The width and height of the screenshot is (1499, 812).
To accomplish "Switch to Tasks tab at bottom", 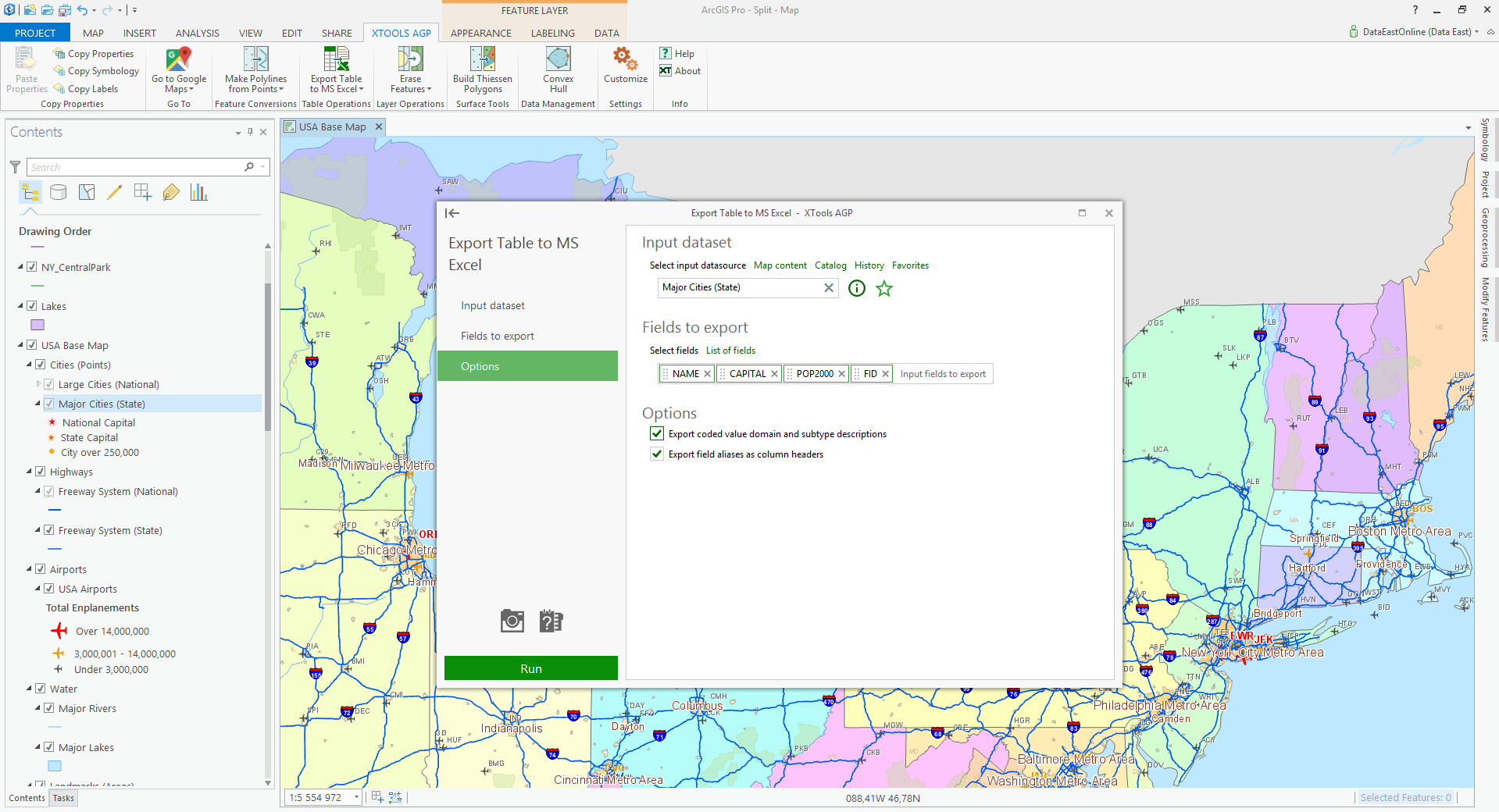I will click(63, 798).
